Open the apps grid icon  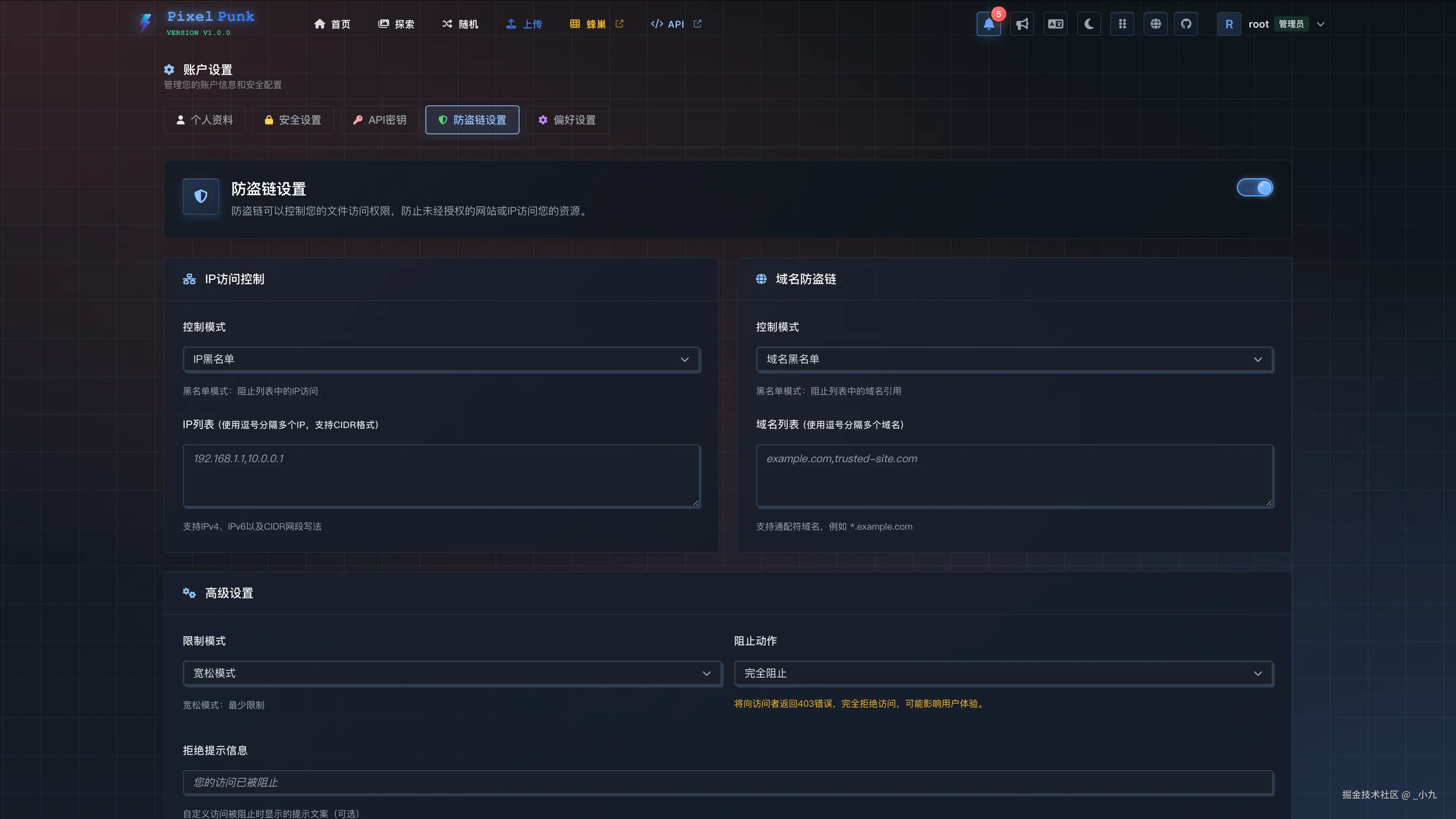[1122, 24]
